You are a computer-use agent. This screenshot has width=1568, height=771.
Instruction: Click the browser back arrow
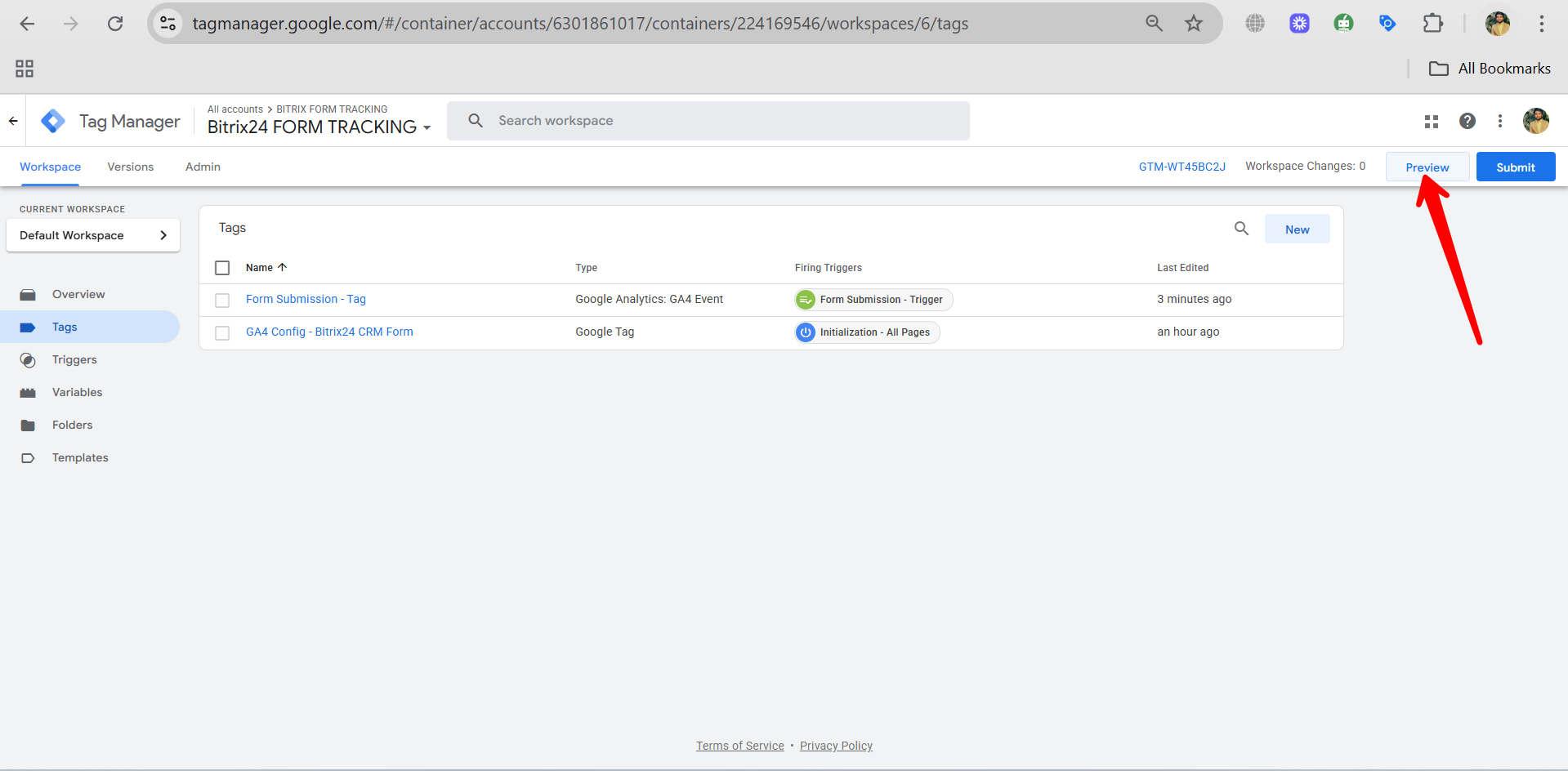coord(27,24)
